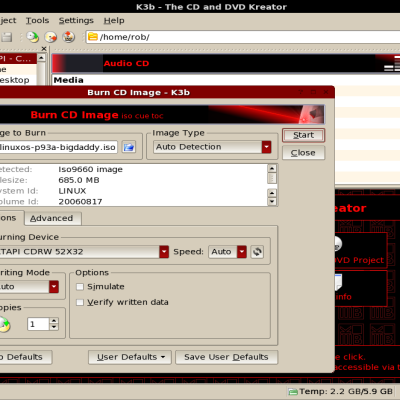Open the Image Type Auto Detection dropdown
Image resolution: width=400 pixels, height=400 pixels.
tap(213, 147)
